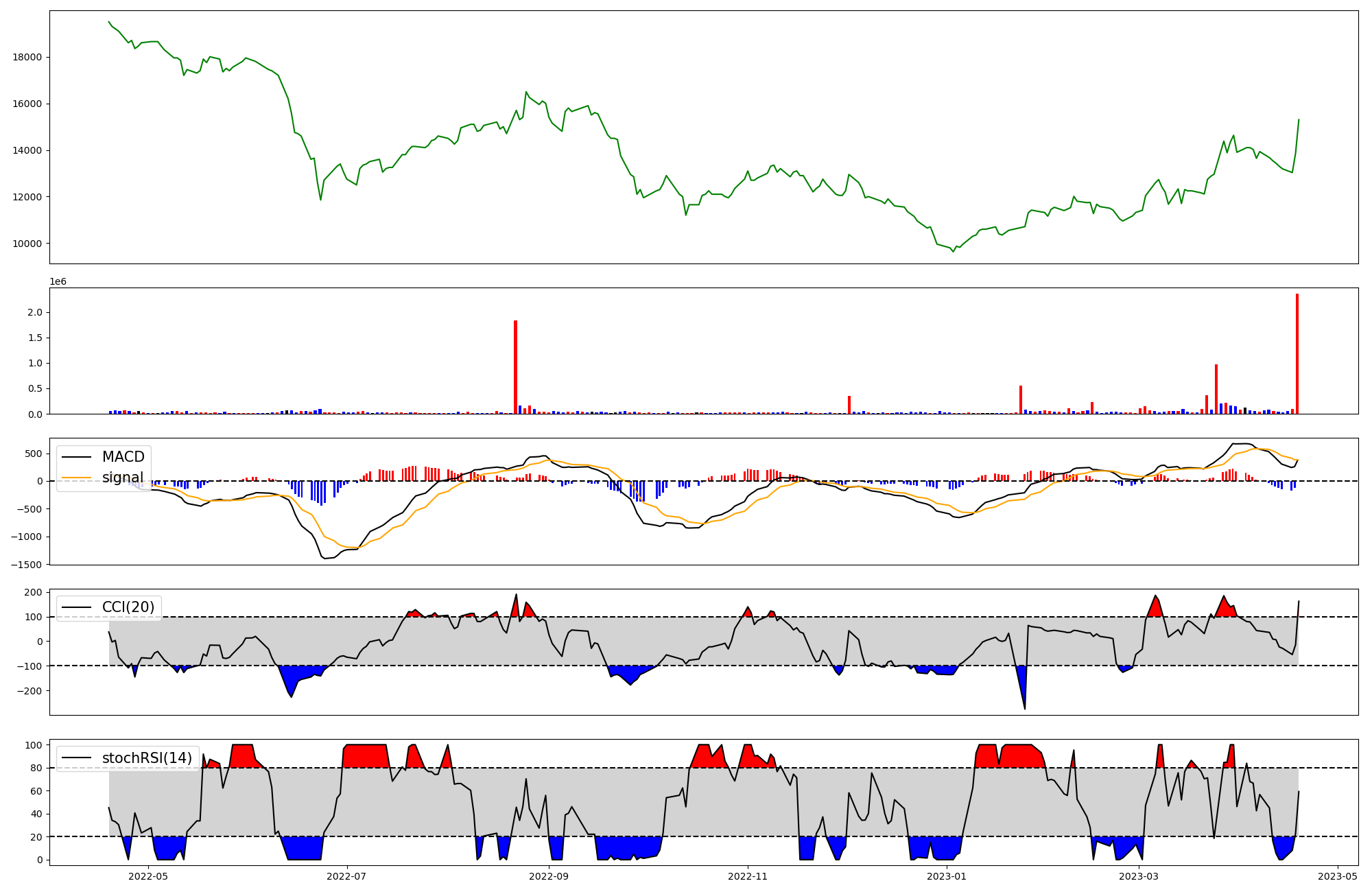Click the orange signal legend line sample
Image resolution: width=1372 pixels, height=892 pixels.
pos(76,478)
